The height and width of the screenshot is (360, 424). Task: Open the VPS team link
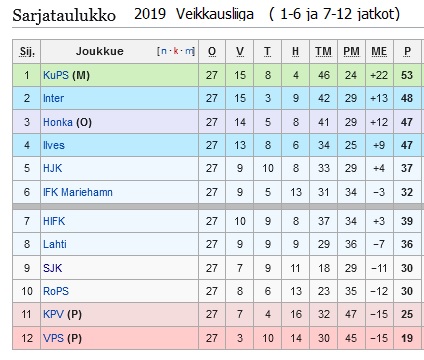53,338
